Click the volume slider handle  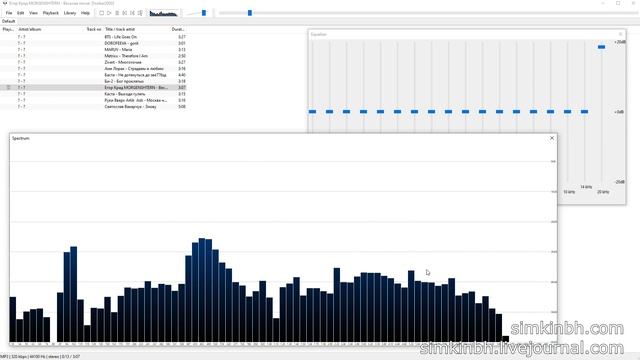coord(204,13)
